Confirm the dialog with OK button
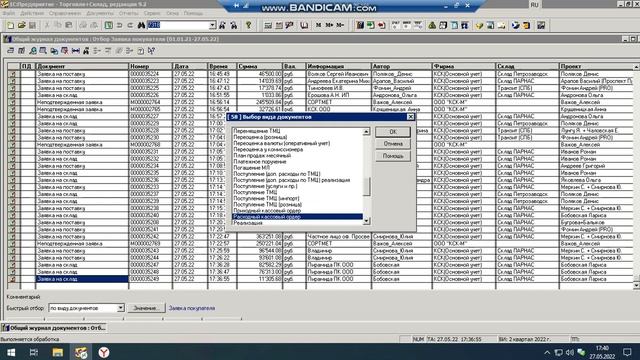 [x=393, y=132]
